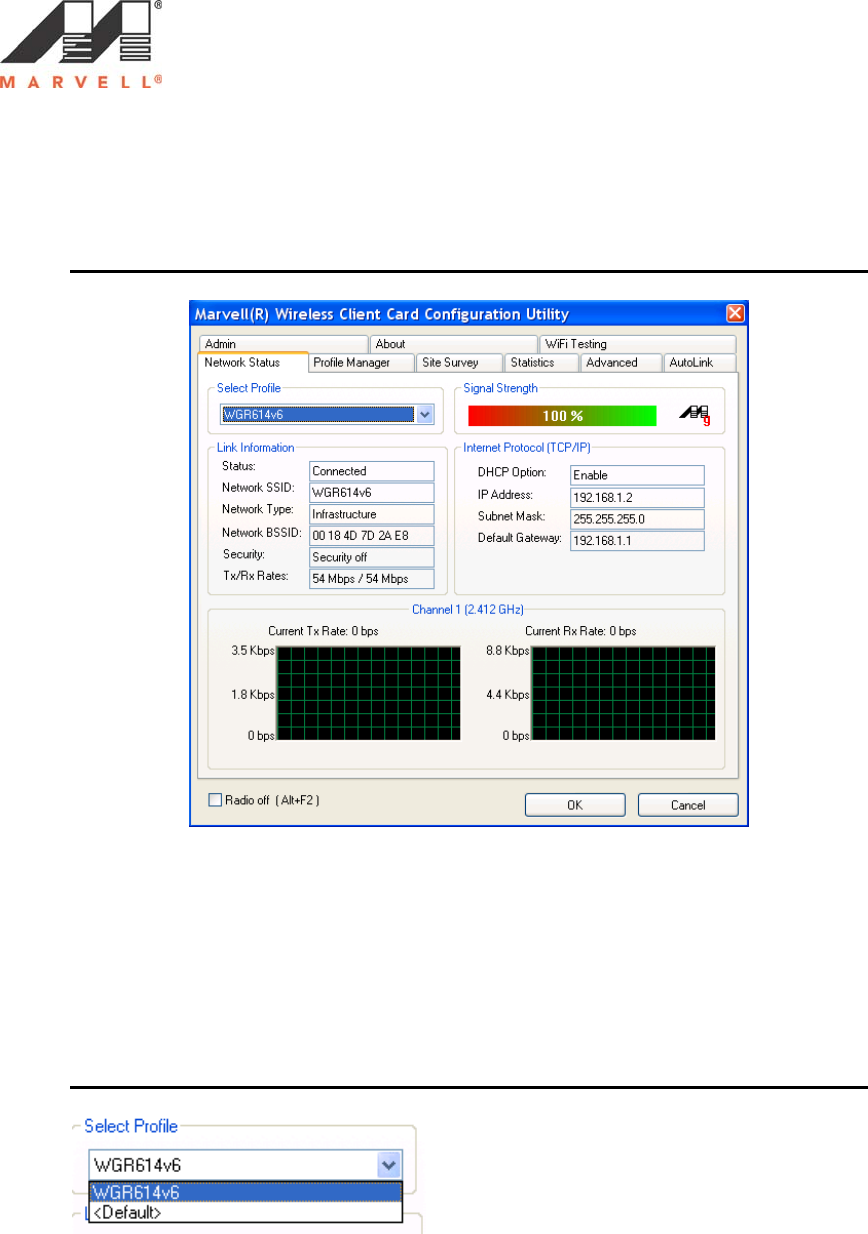This screenshot has height=1234, width=868.
Task: Expand the Select Profile dropdown in the dialog
Action: (424, 415)
